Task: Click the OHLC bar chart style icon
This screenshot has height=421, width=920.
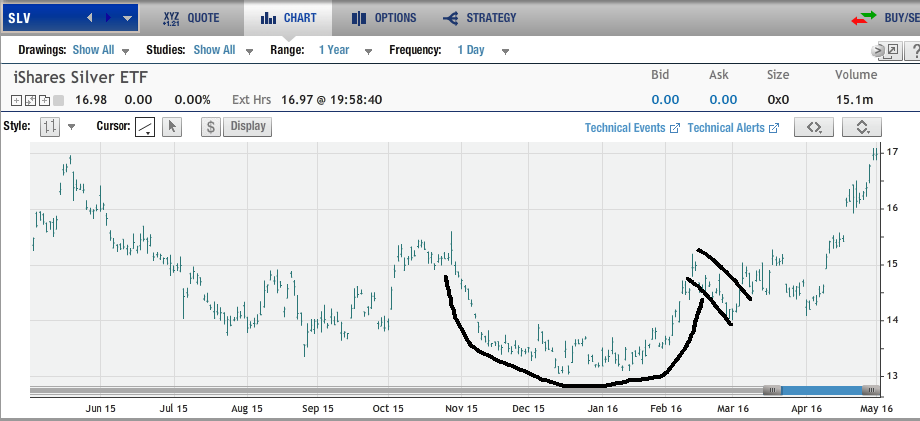Action: point(49,127)
